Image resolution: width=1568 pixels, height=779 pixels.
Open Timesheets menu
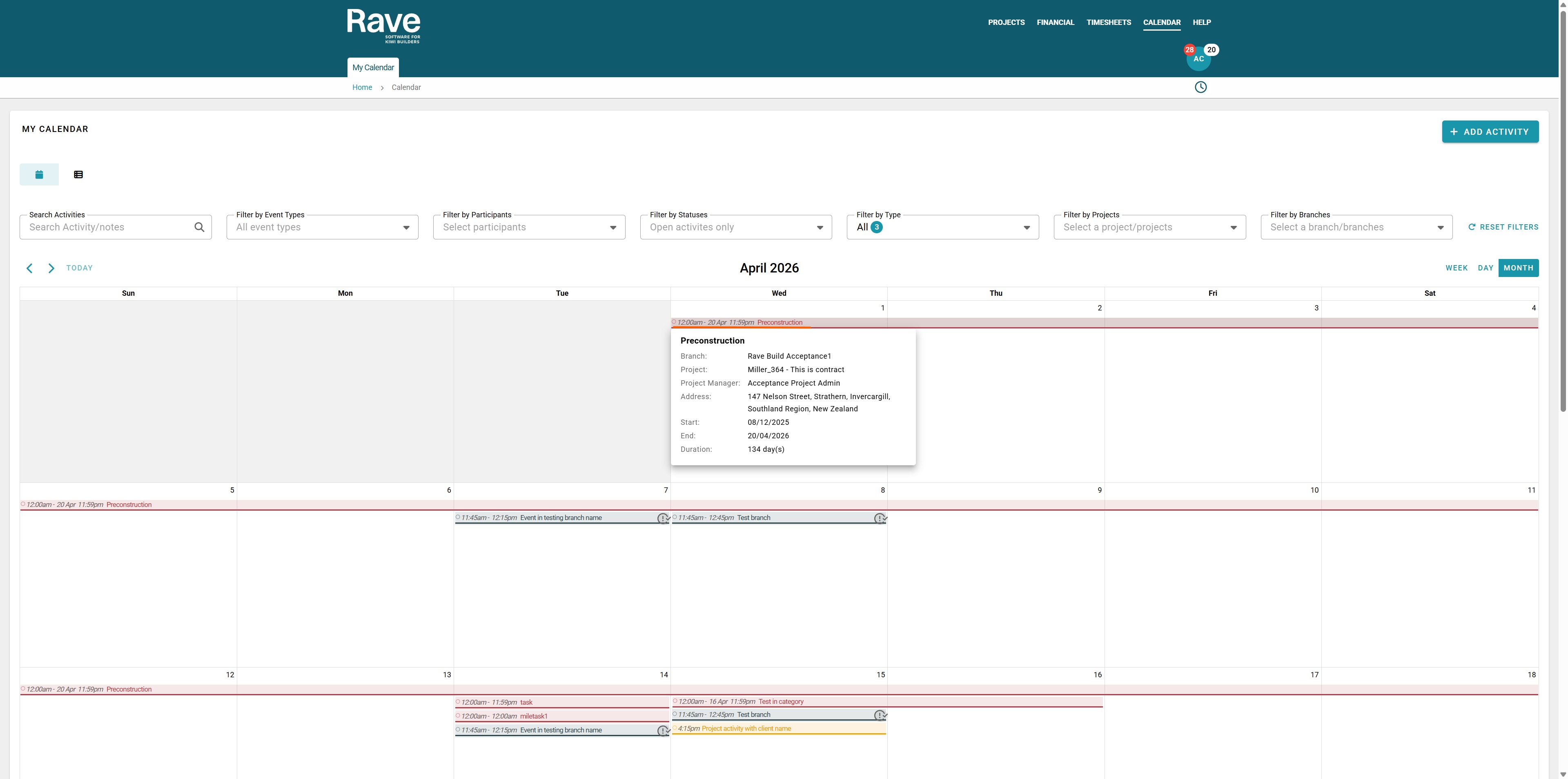pyautogui.click(x=1109, y=22)
